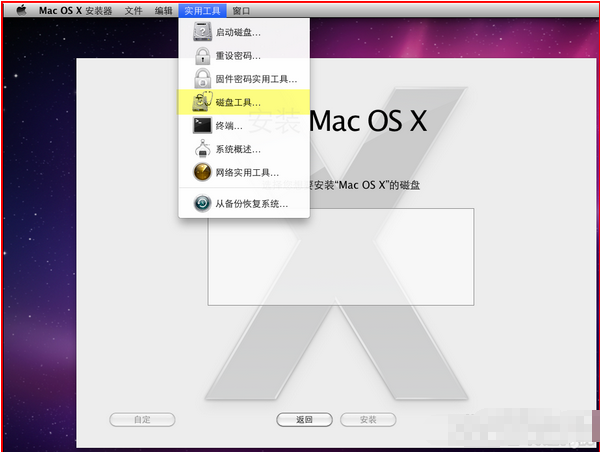600x452 pixels.
Task: Click the Reset Password (重设密码) padlock icon
Action: click(x=202, y=55)
